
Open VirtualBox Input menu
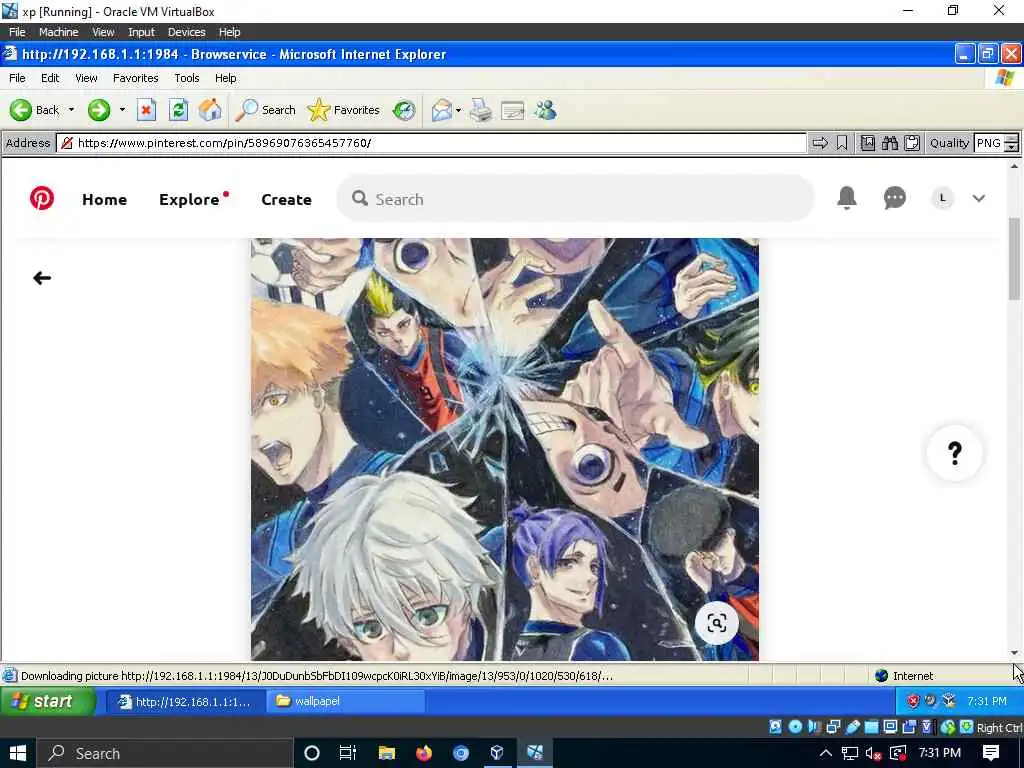(x=141, y=32)
